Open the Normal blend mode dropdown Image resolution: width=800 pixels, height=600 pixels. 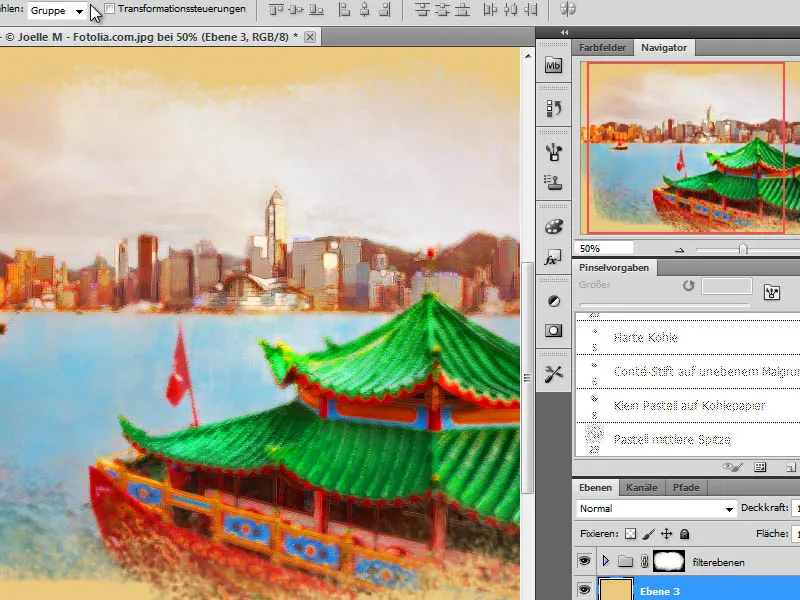[656, 509]
